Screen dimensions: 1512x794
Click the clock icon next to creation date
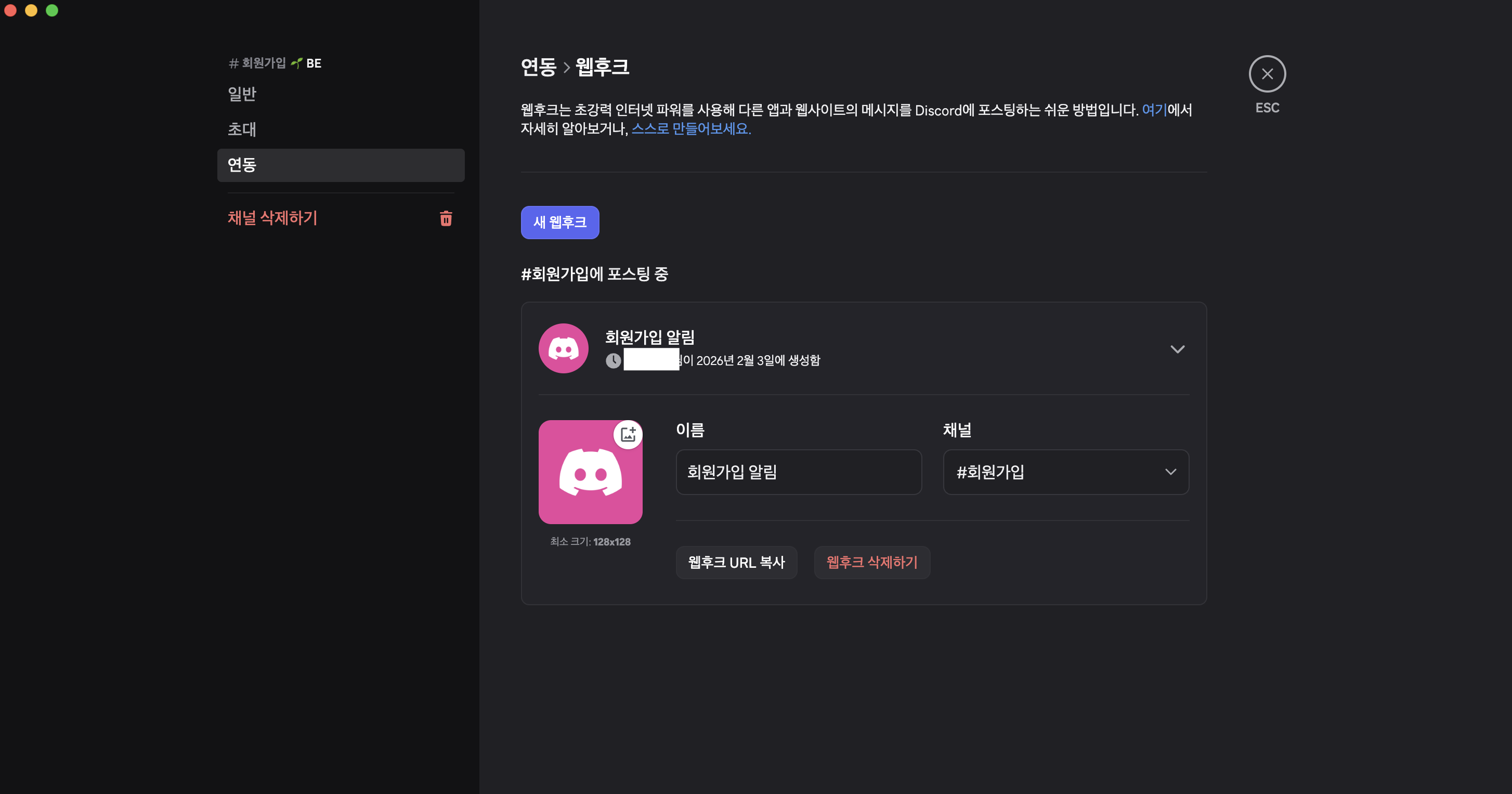pyautogui.click(x=613, y=360)
